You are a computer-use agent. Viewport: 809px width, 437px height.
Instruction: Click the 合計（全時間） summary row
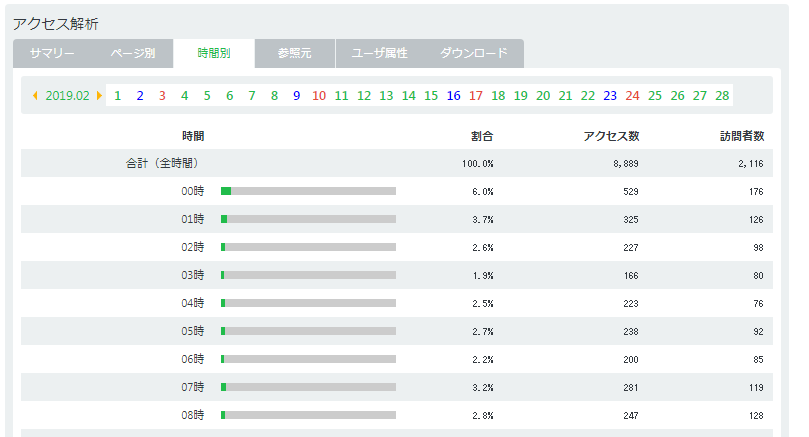pyautogui.click(x=397, y=164)
